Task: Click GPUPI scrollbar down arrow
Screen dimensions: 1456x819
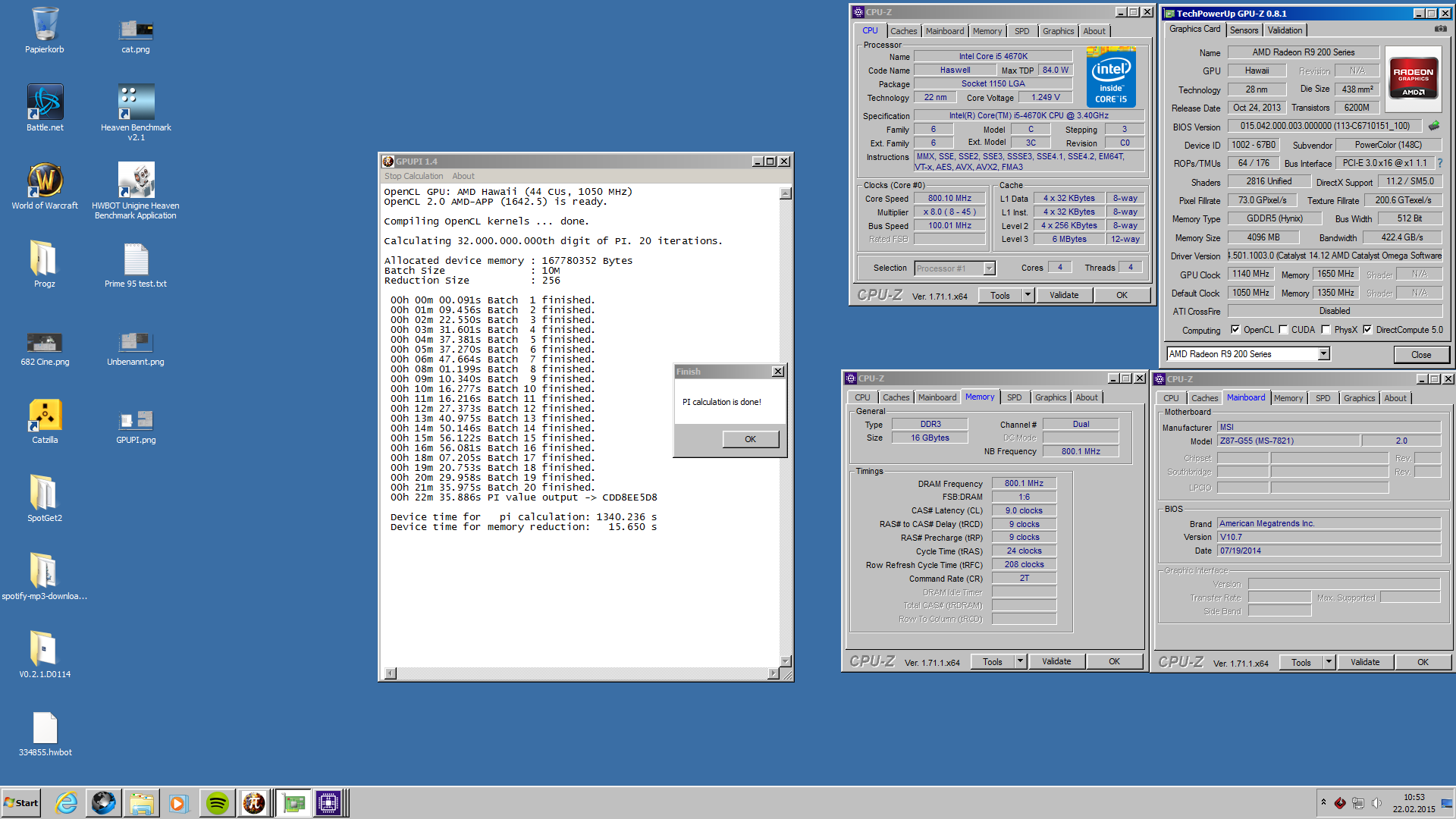Action: [786, 661]
